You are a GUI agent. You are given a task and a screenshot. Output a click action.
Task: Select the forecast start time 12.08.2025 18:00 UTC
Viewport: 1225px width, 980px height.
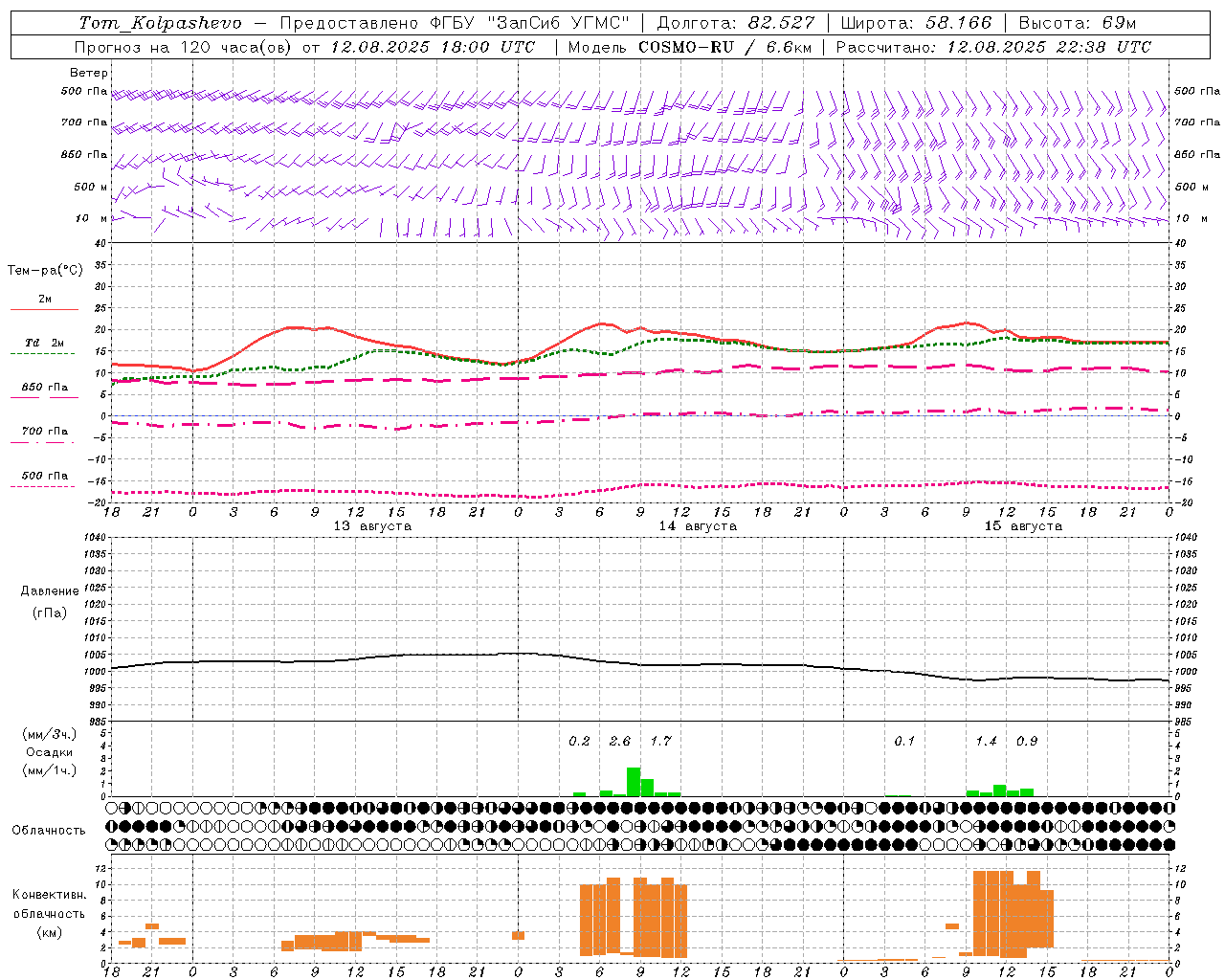433,47
